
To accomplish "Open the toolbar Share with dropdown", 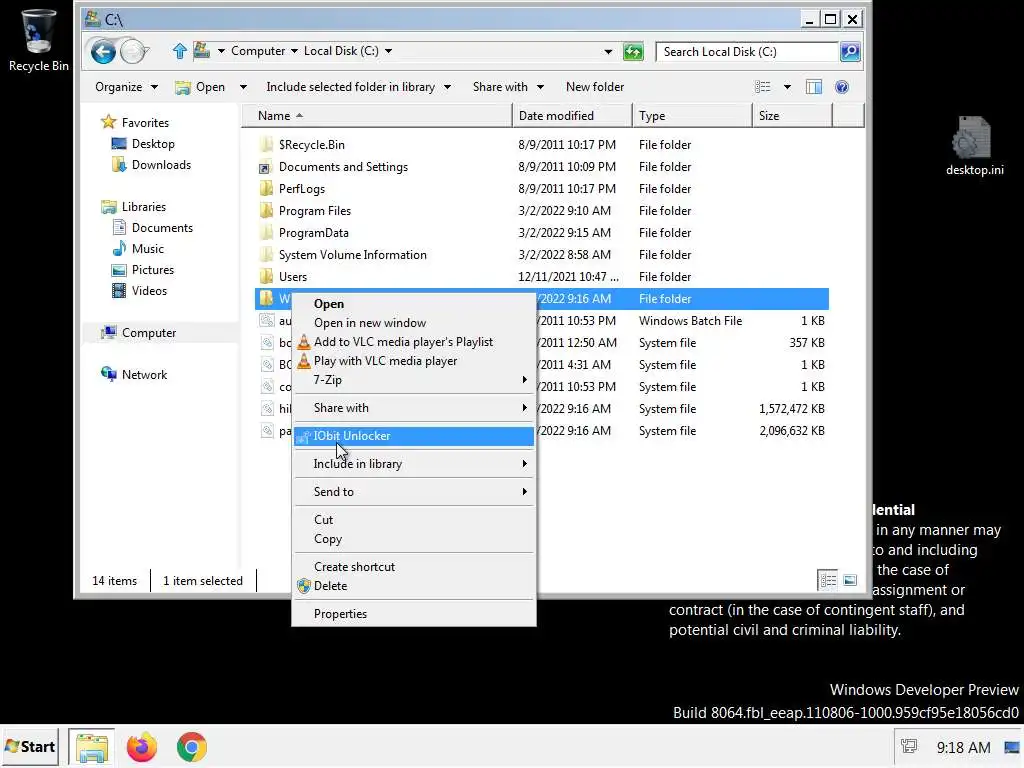I will point(508,87).
